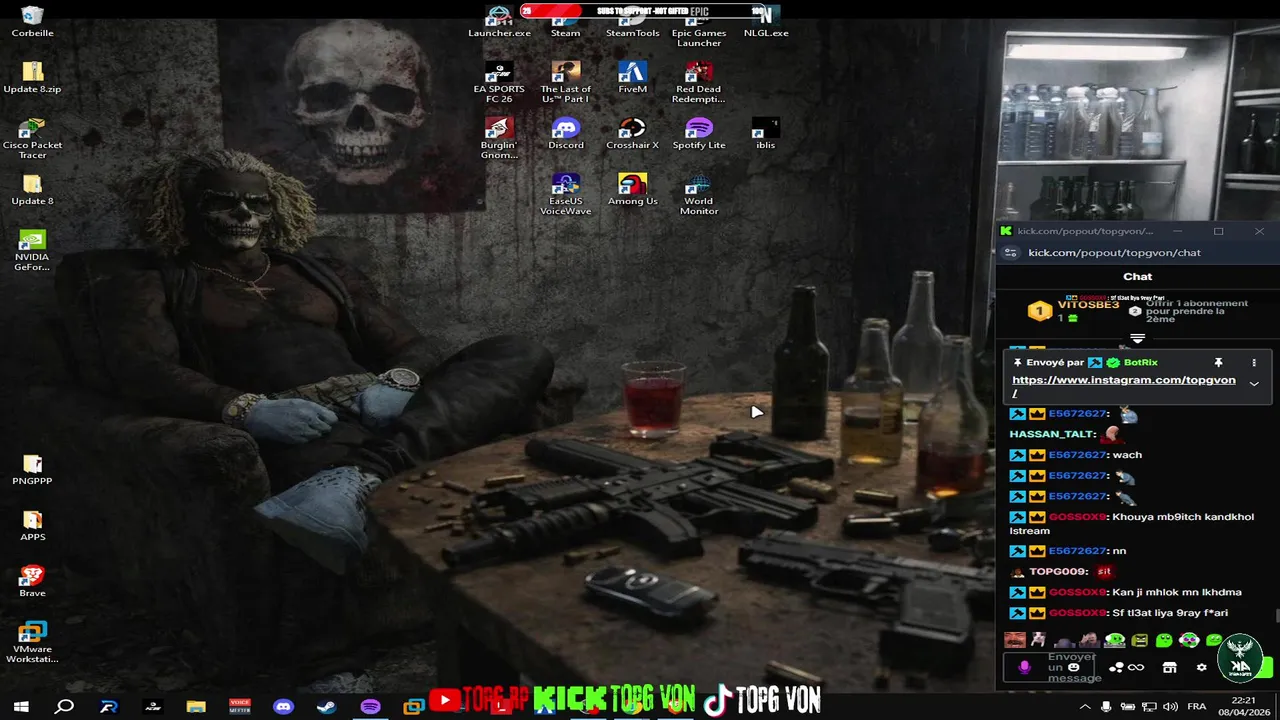Open the Update 8.zip archive
This screenshot has height=720, width=1280.
tap(32, 77)
